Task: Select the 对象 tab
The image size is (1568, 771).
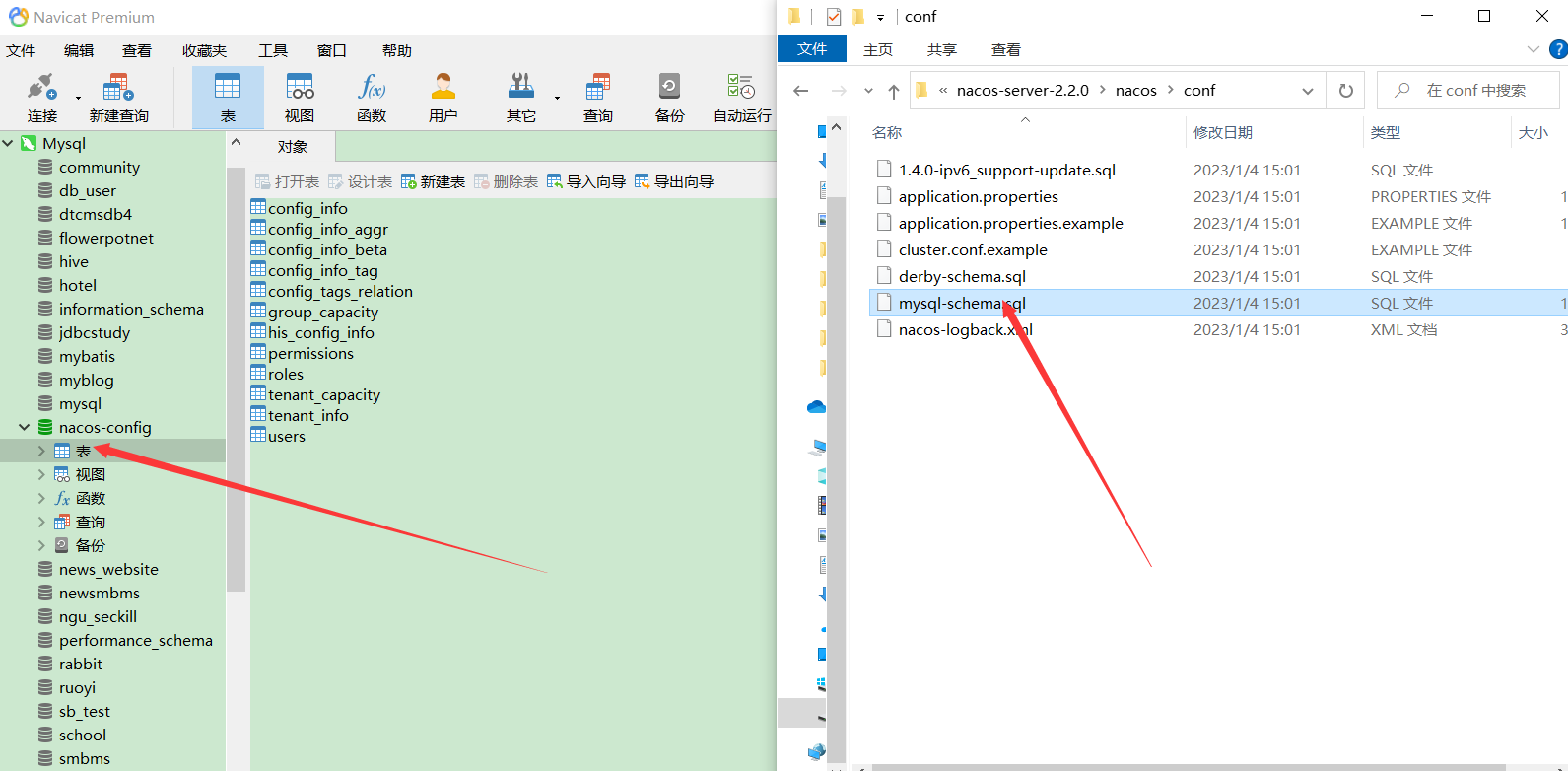Action: pyautogui.click(x=293, y=147)
